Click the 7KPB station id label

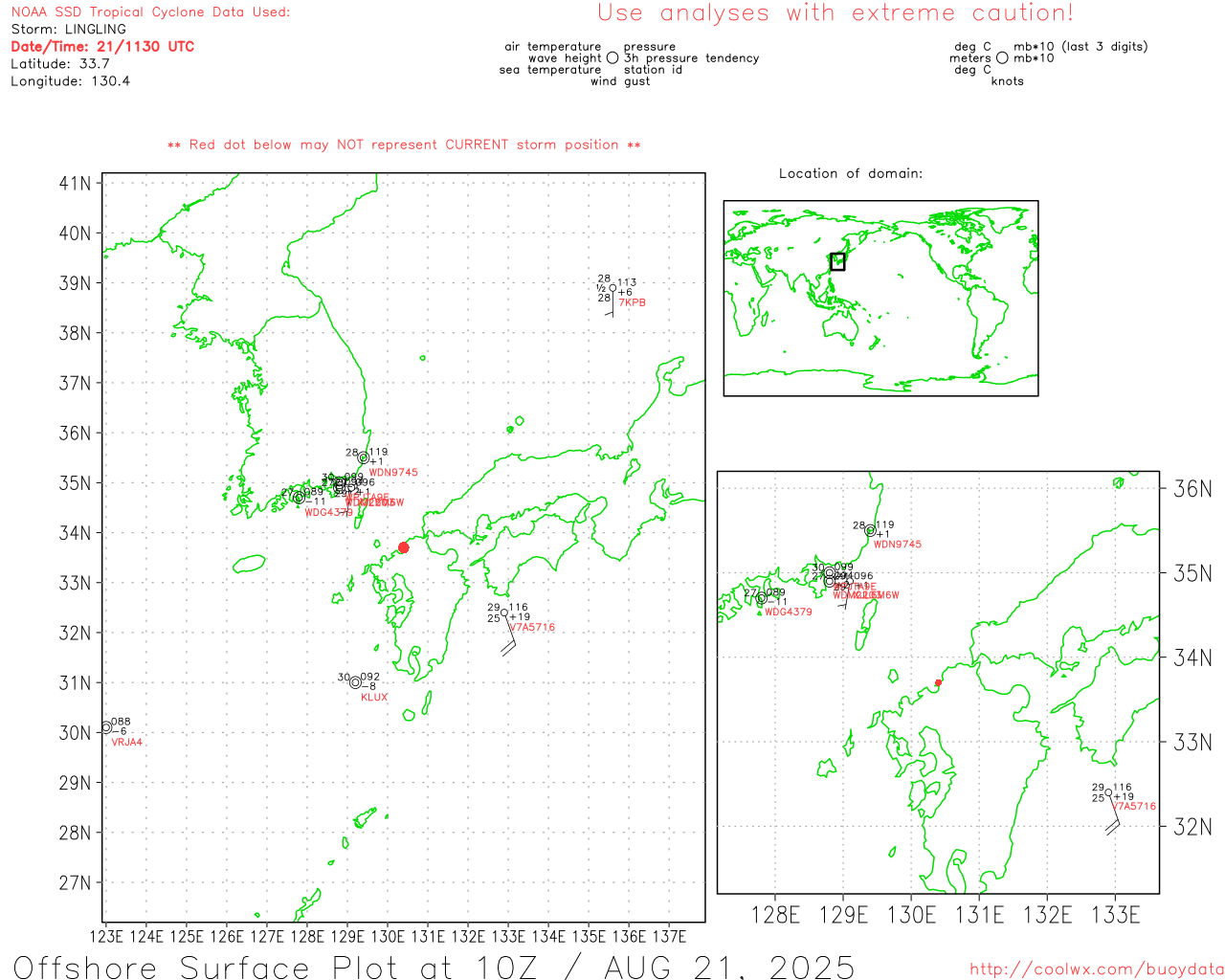(x=632, y=302)
